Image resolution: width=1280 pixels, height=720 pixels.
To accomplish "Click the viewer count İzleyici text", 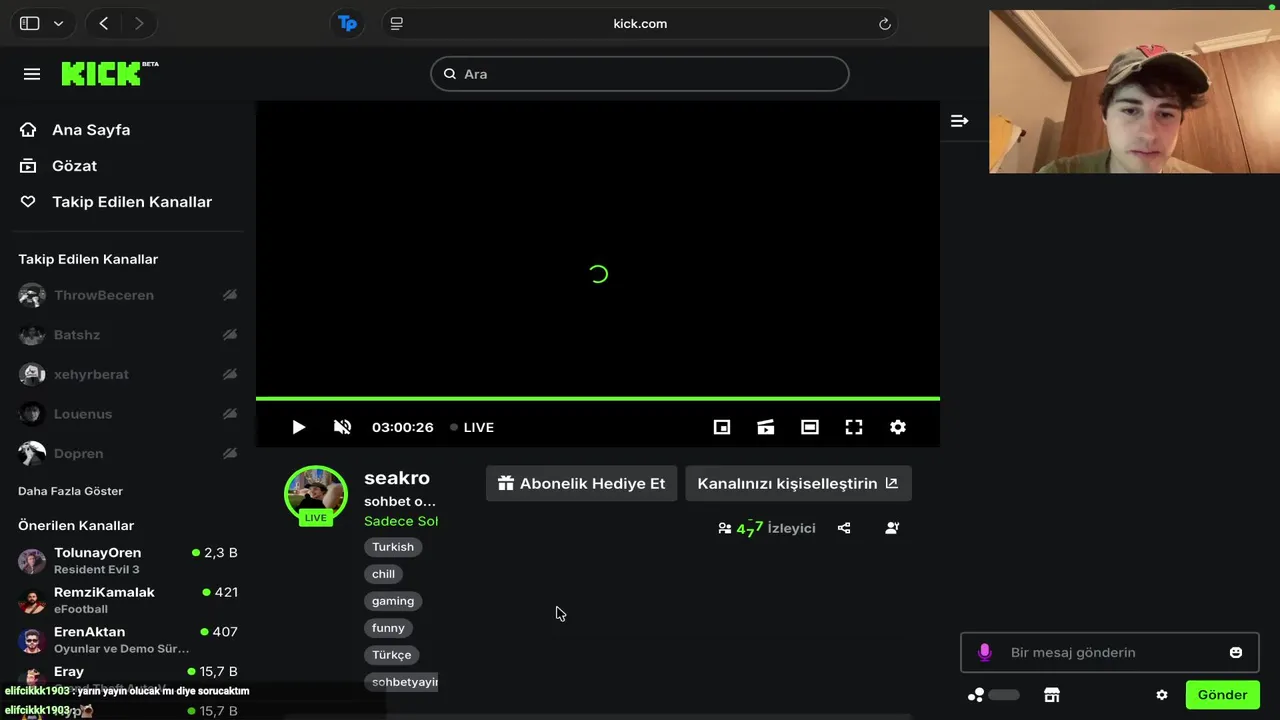I will [791, 528].
